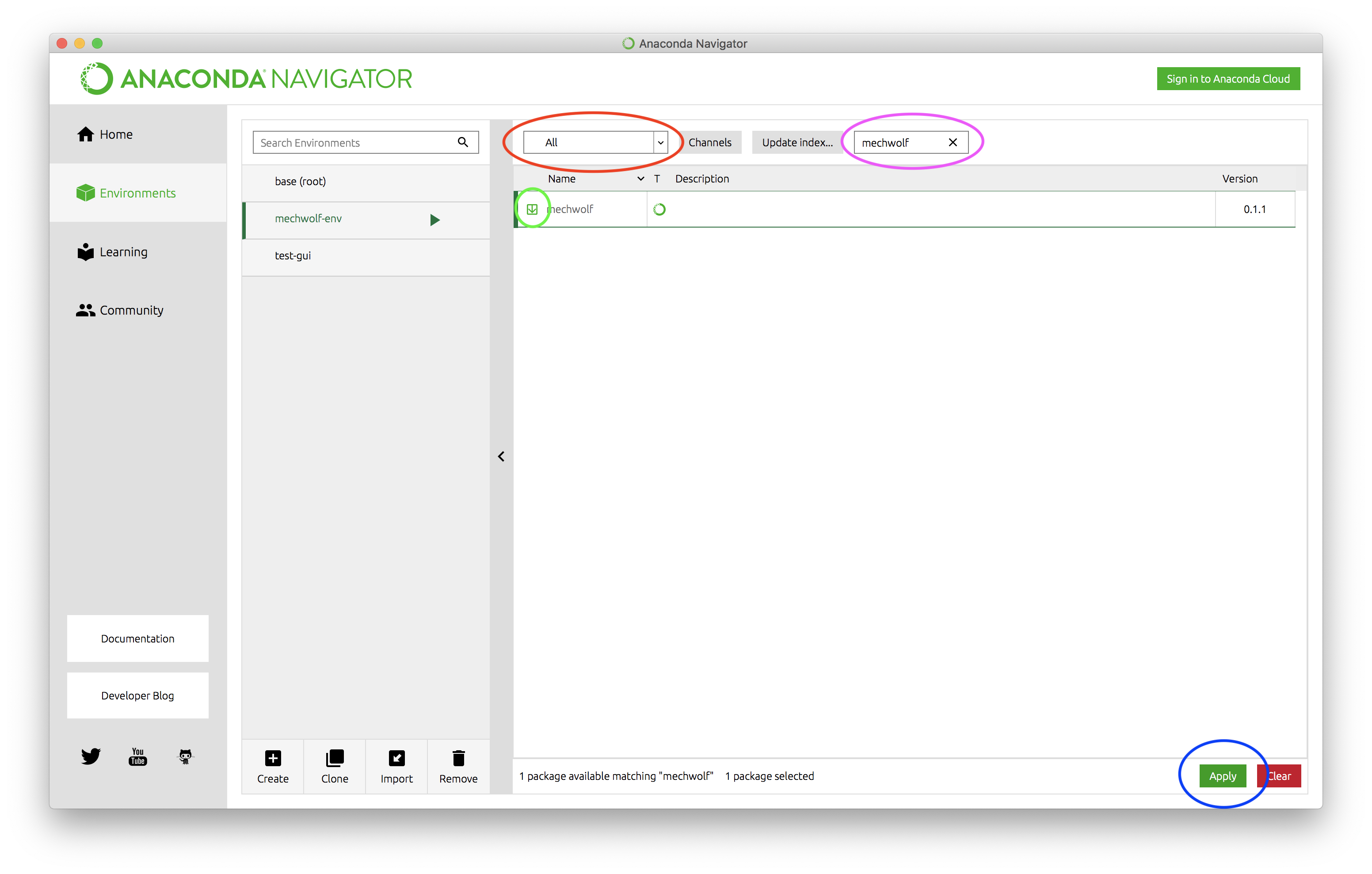Click the '1 package selected' status text
The height and width of the screenshot is (874, 1372).
point(769,775)
